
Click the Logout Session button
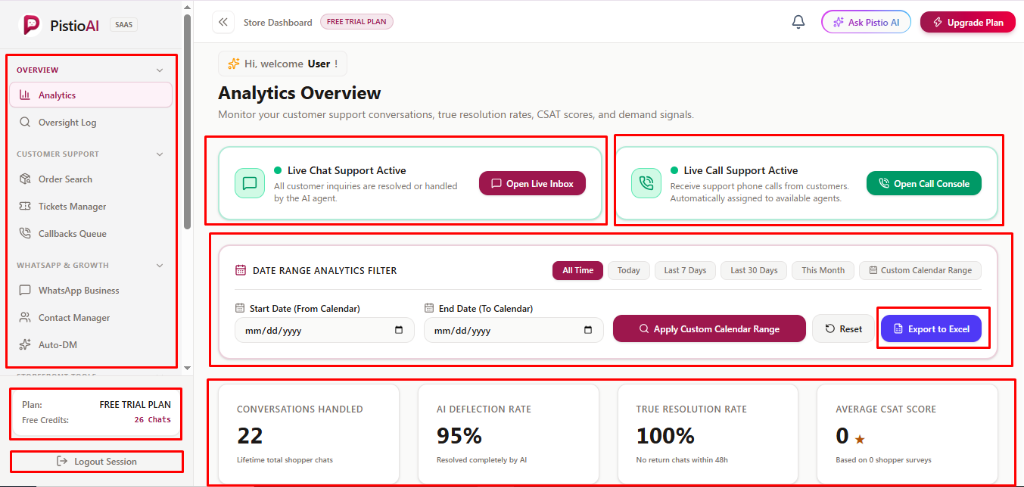[x=97, y=462]
